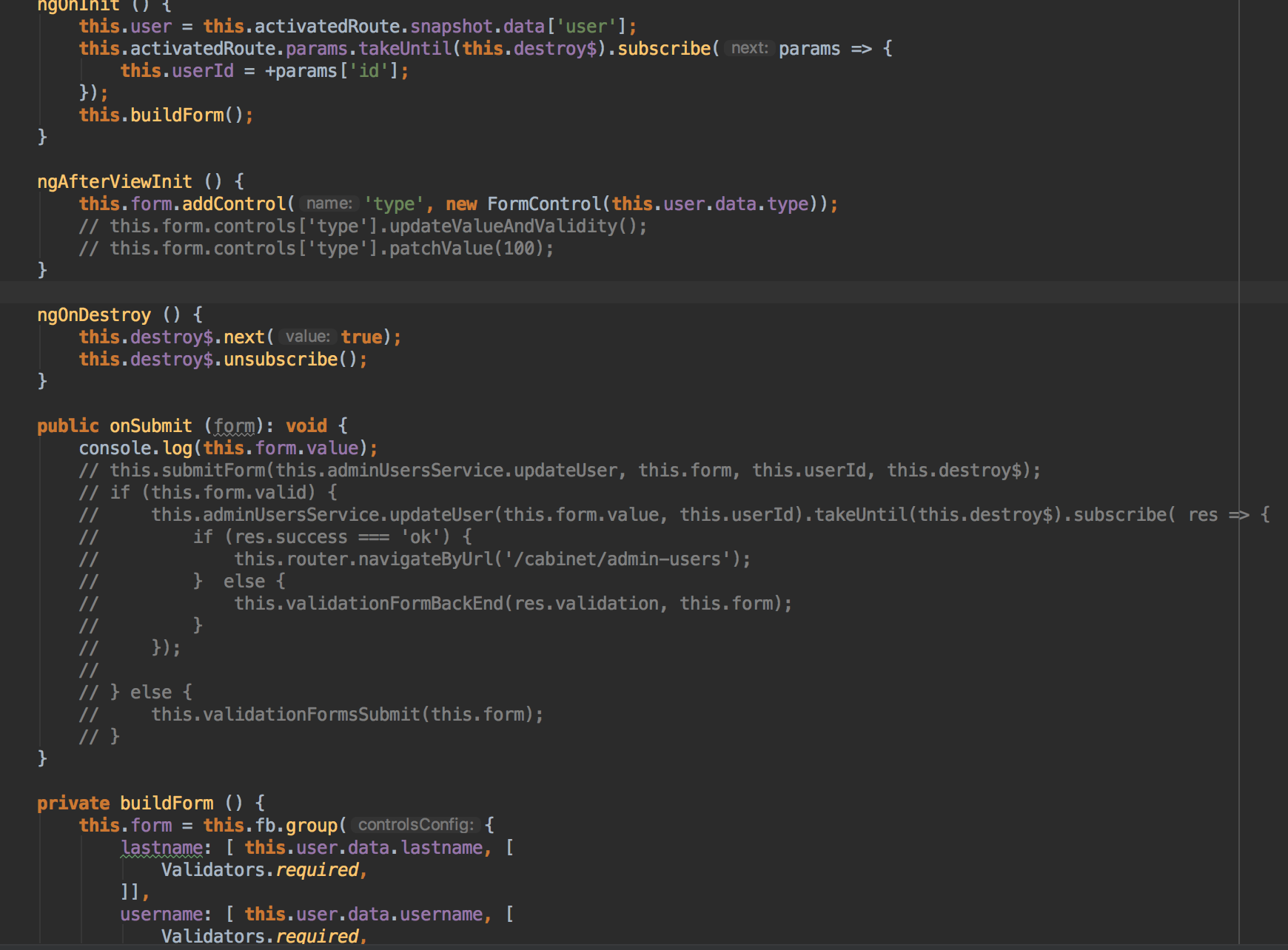Viewport: 1288px width, 950px height.
Task: Click the 'true' value in destroy$.next
Action: 361,337
